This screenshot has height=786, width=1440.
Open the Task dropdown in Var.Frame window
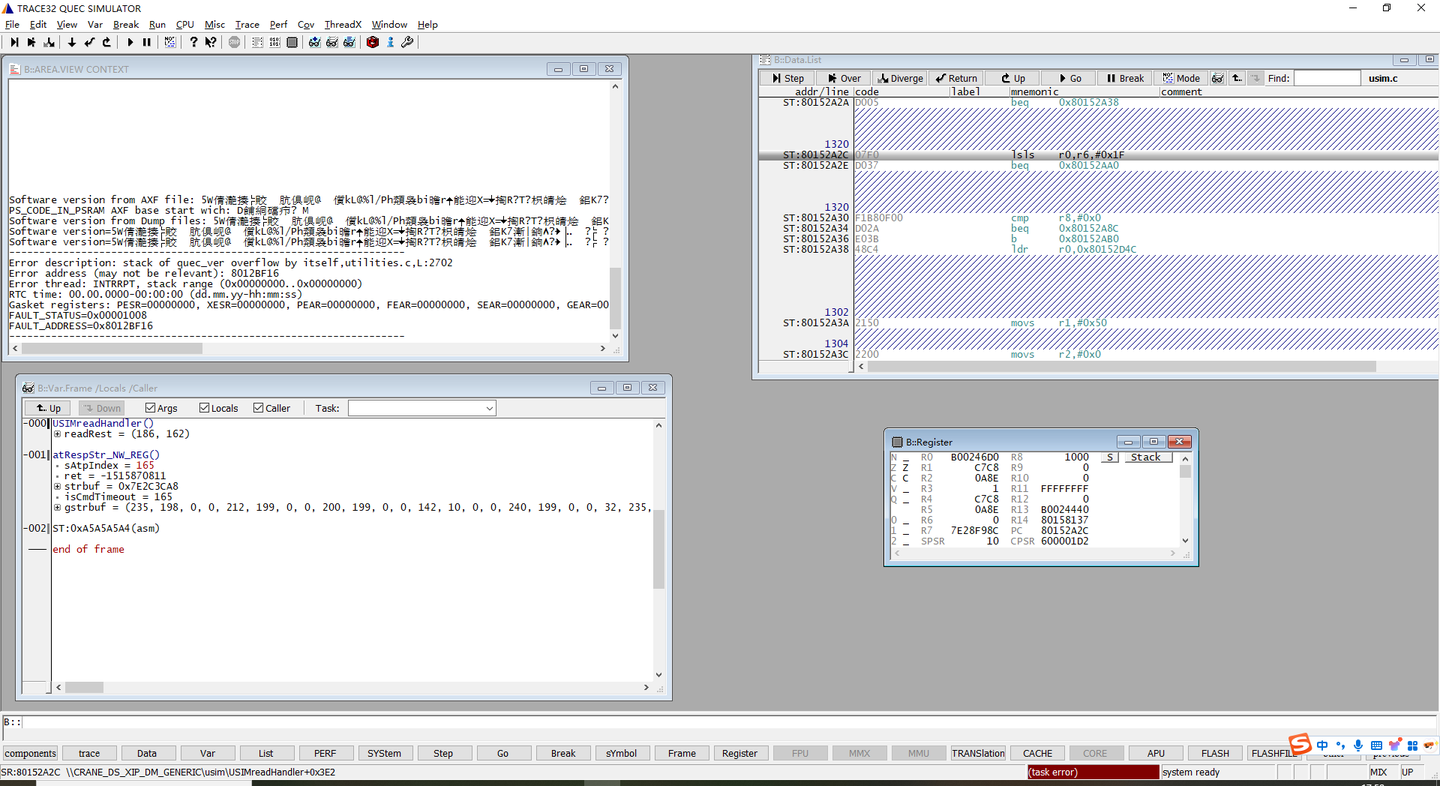click(x=489, y=408)
